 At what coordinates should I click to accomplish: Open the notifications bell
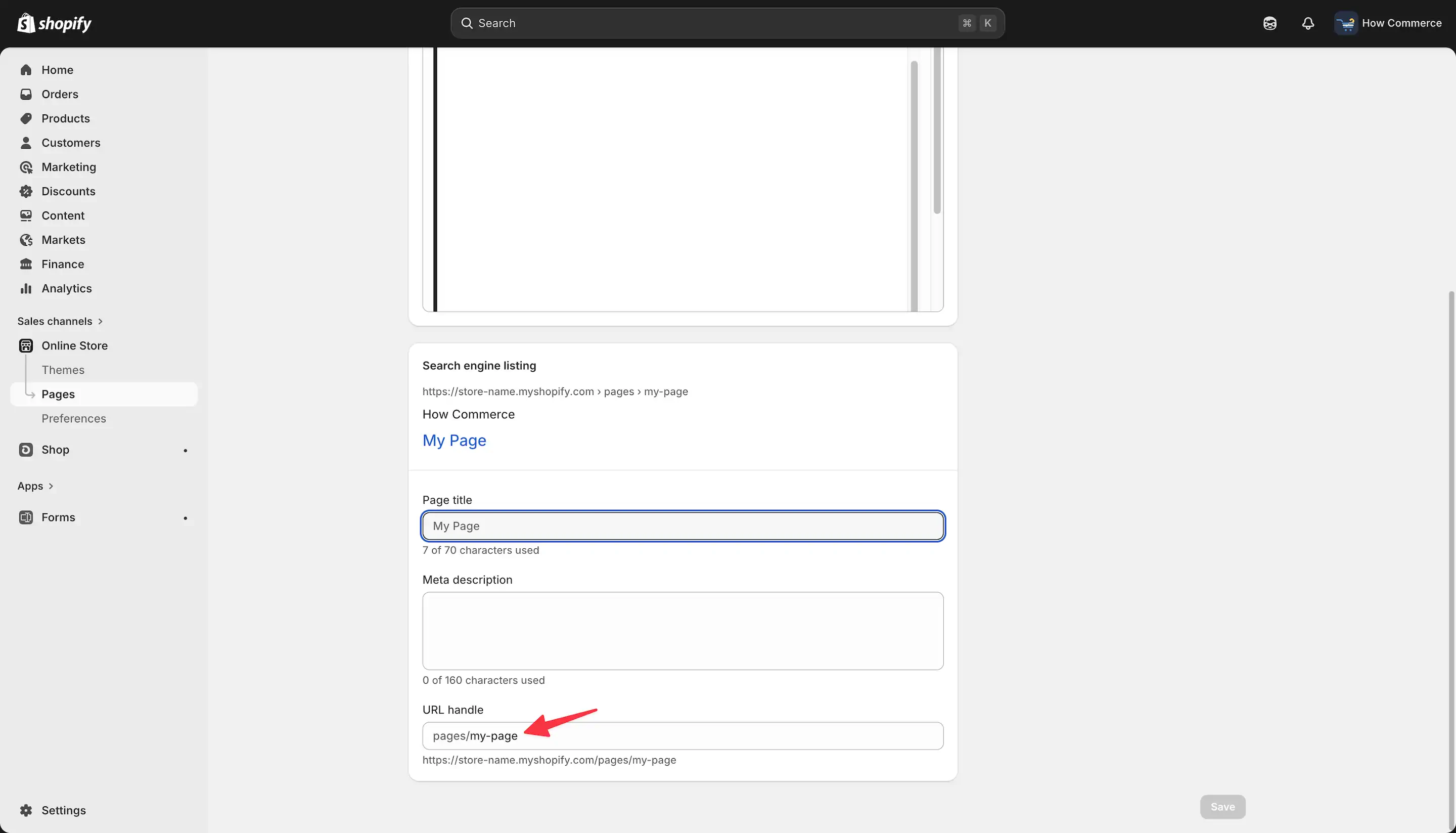click(1308, 23)
